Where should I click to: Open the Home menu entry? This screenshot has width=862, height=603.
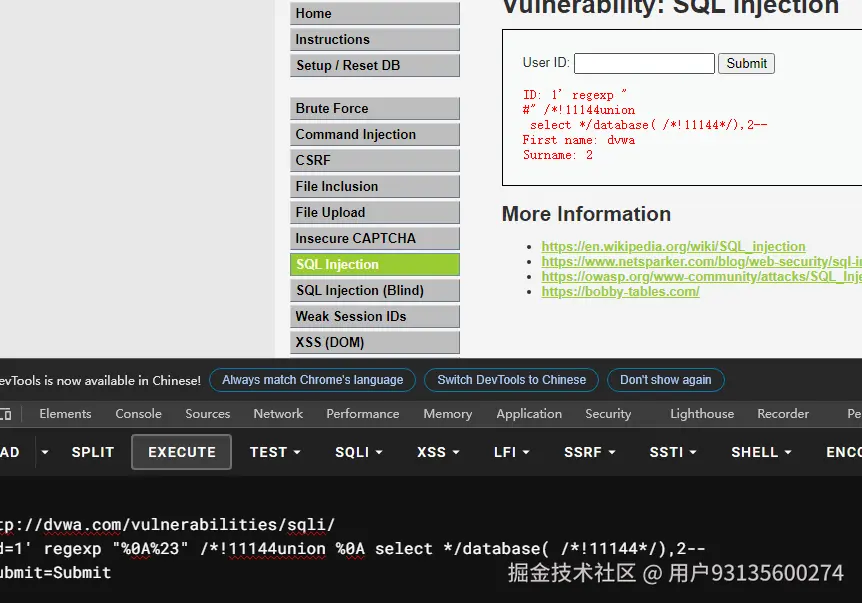click(x=374, y=13)
